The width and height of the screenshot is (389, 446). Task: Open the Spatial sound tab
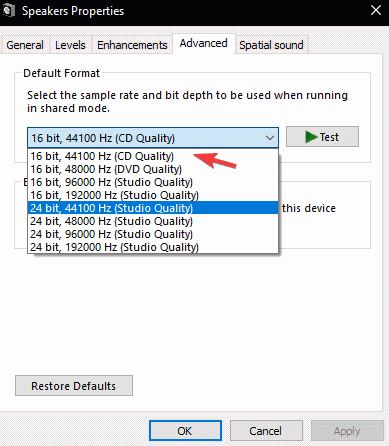271,45
